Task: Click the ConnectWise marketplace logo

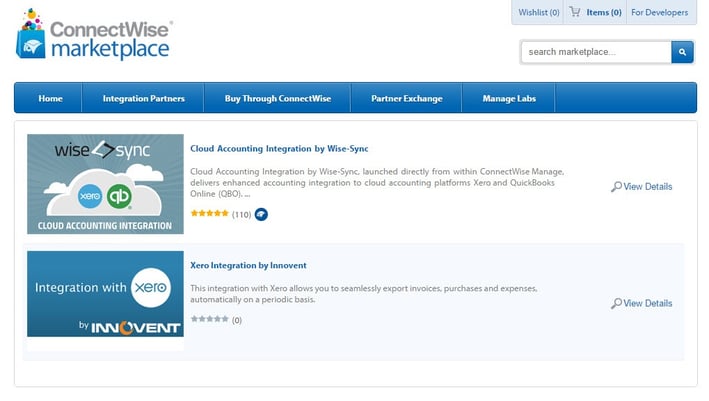Action: [94, 34]
